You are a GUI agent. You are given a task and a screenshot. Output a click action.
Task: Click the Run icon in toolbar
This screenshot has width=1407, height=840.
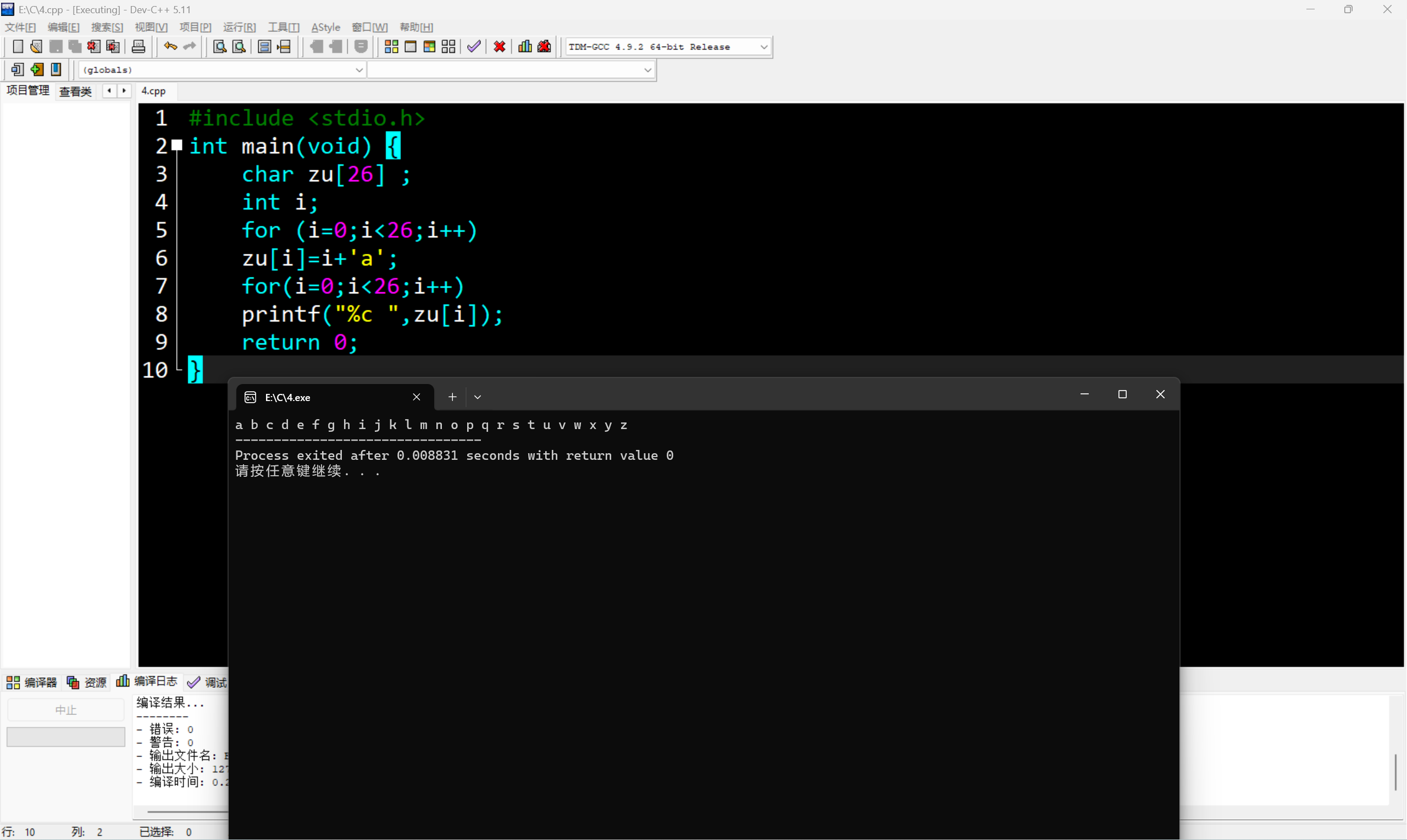pyautogui.click(x=411, y=46)
